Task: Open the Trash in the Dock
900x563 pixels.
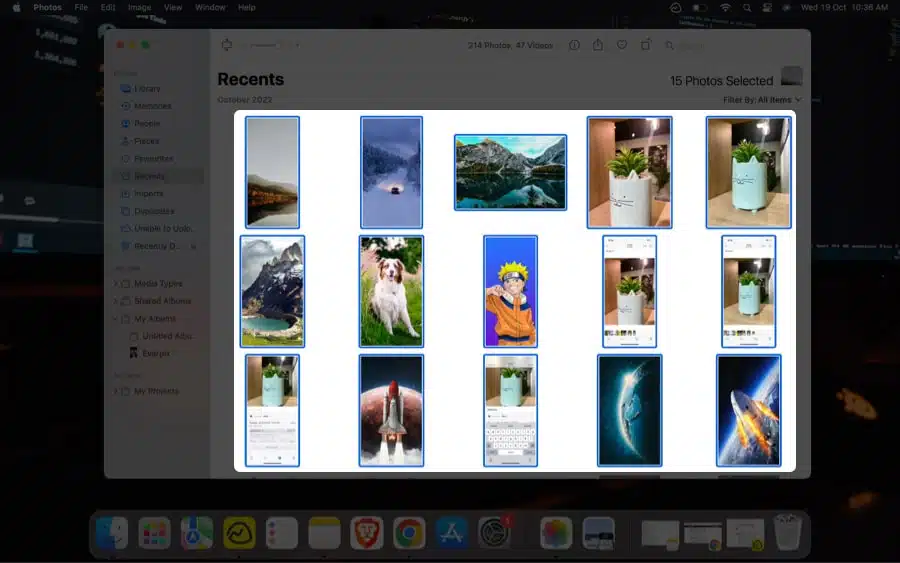Action: (788, 532)
